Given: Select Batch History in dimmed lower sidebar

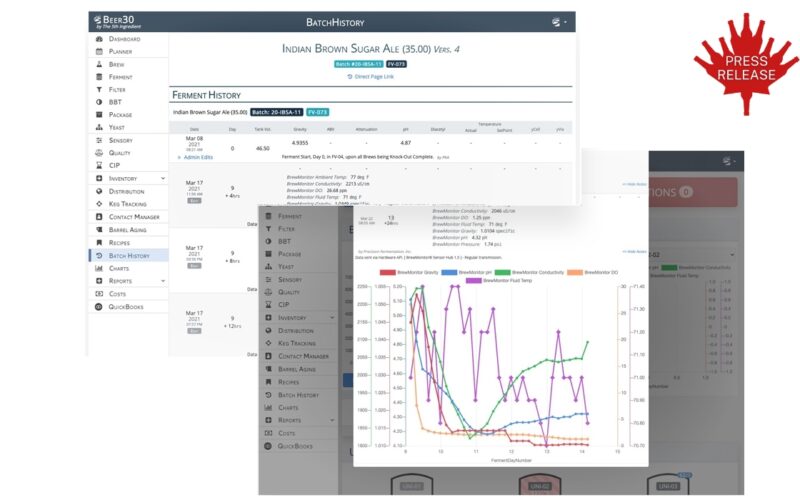Looking at the screenshot, I should coord(298,395).
